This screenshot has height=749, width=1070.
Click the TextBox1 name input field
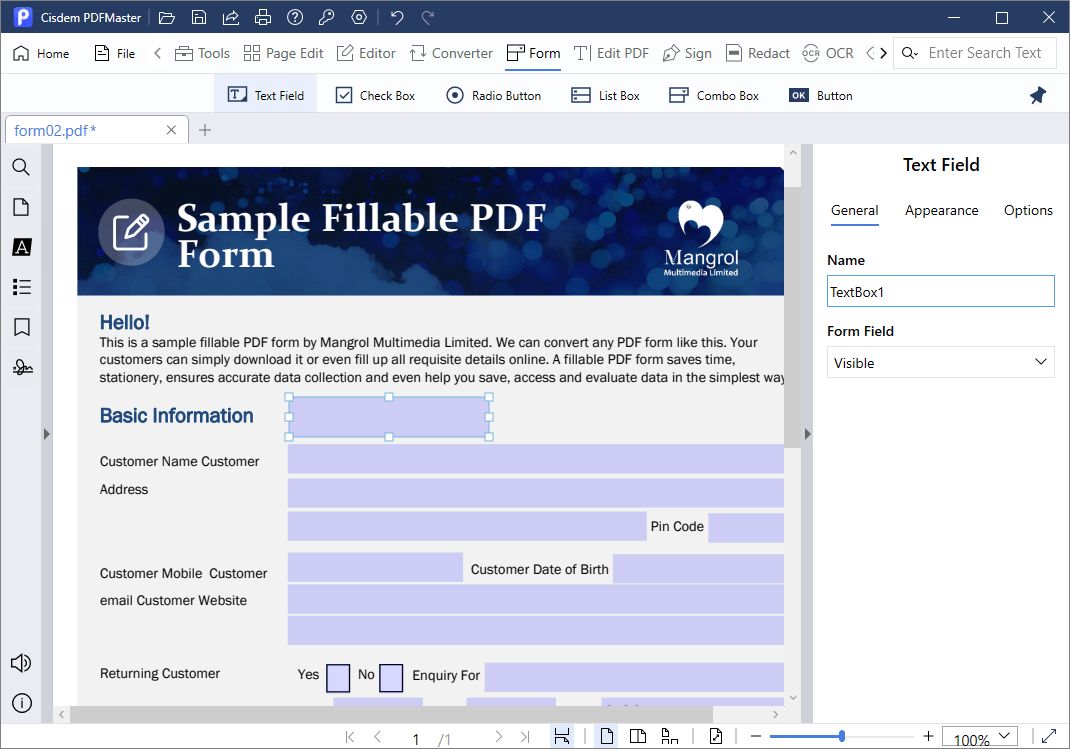pos(940,291)
